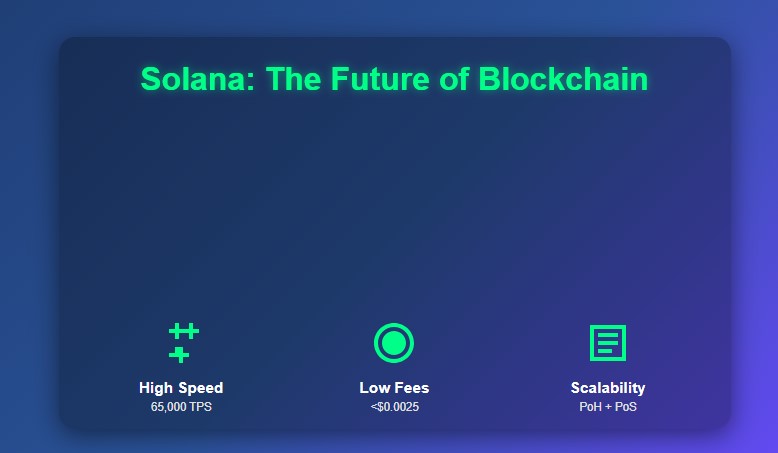Click the "PoH" abbreviation under Scalability
This screenshot has height=453, width=778.
(590, 408)
